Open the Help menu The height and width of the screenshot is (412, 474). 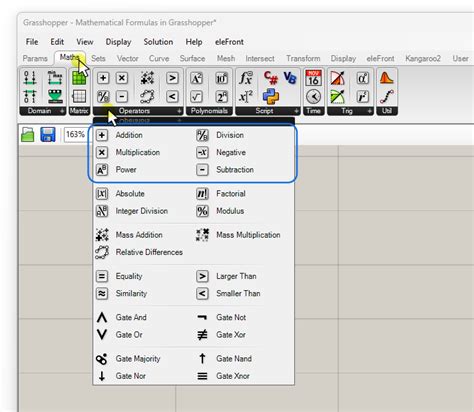tap(194, 42)
